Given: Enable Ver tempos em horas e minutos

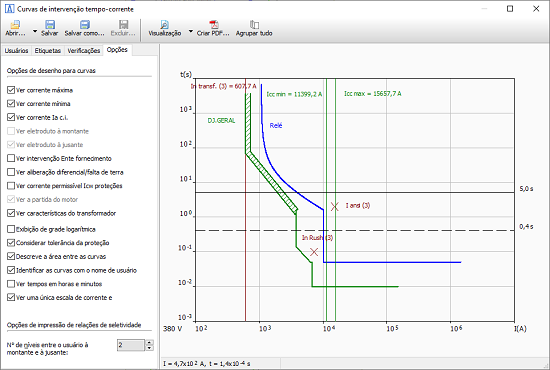Looking at the screenshot, I should click(11, 284).
